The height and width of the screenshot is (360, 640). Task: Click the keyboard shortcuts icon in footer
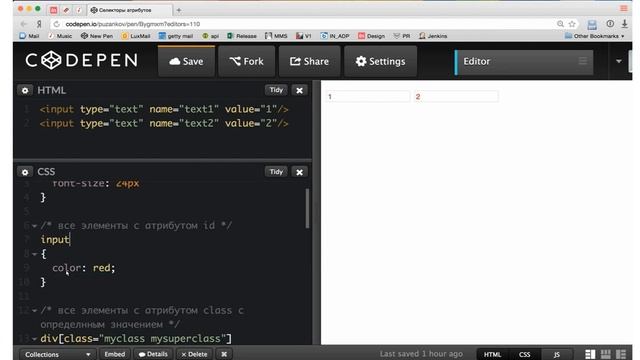(x=224, y=354)
